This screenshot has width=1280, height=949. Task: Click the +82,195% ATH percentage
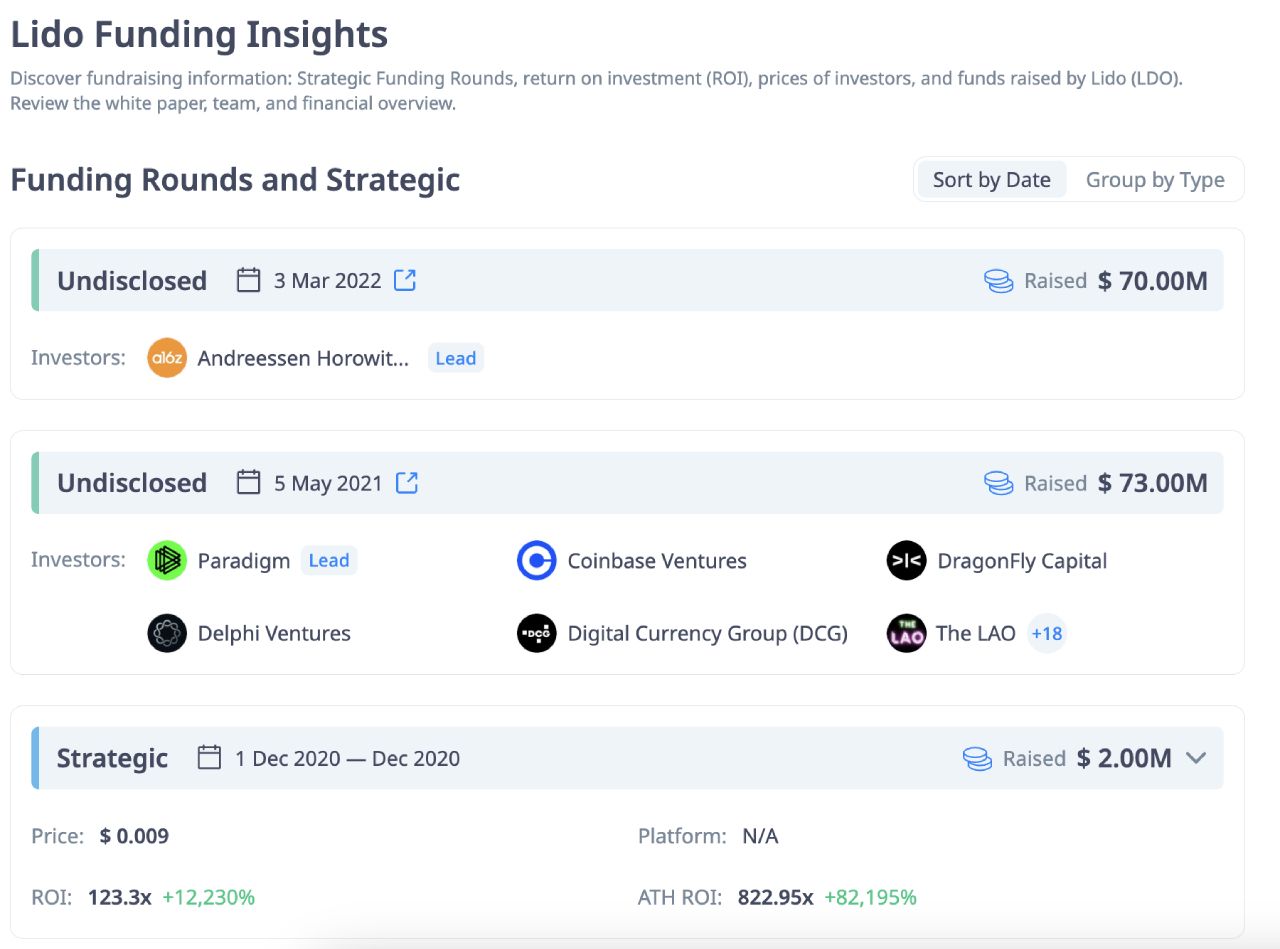click(870, 897)
